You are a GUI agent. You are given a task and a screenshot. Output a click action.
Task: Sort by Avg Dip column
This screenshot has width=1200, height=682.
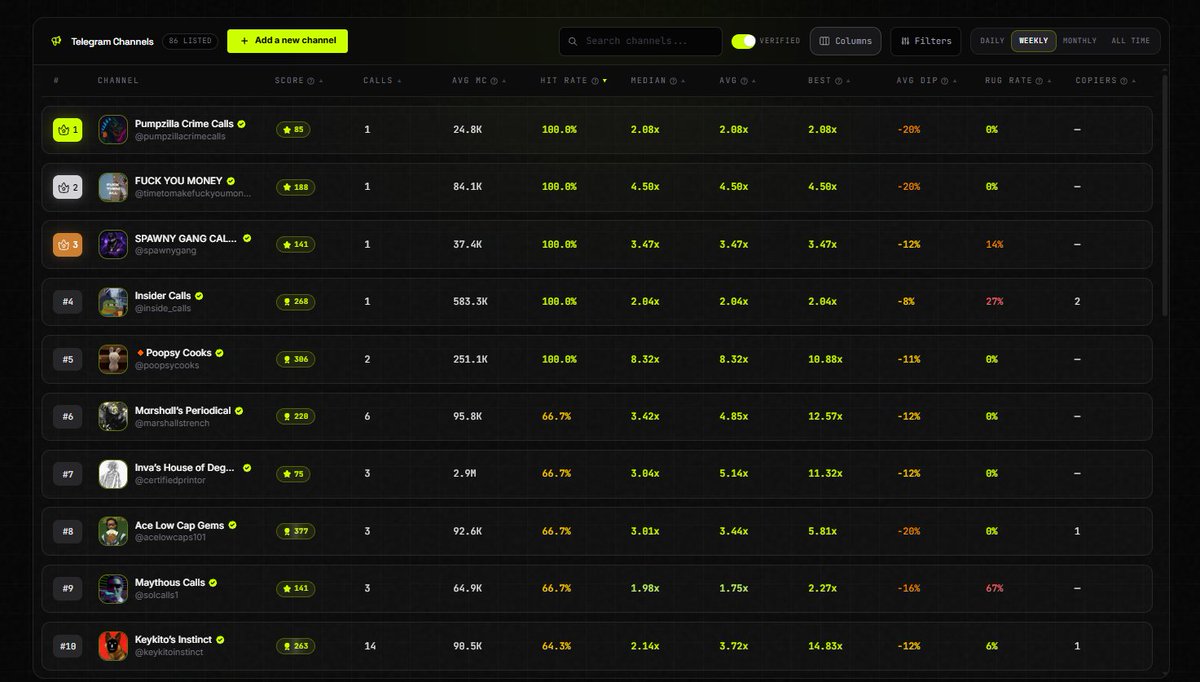coord(925,81)
